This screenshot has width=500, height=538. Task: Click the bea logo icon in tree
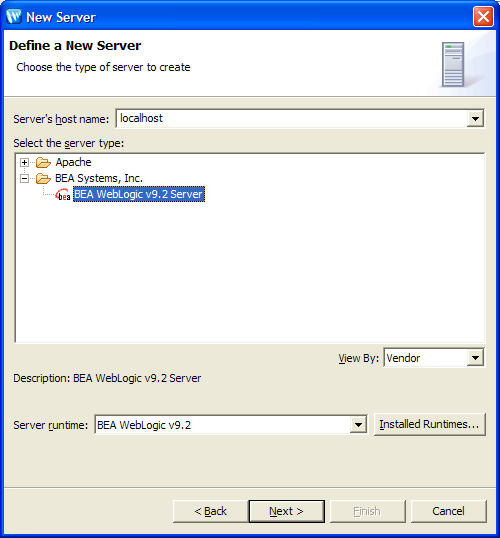(x=63, y=195)
